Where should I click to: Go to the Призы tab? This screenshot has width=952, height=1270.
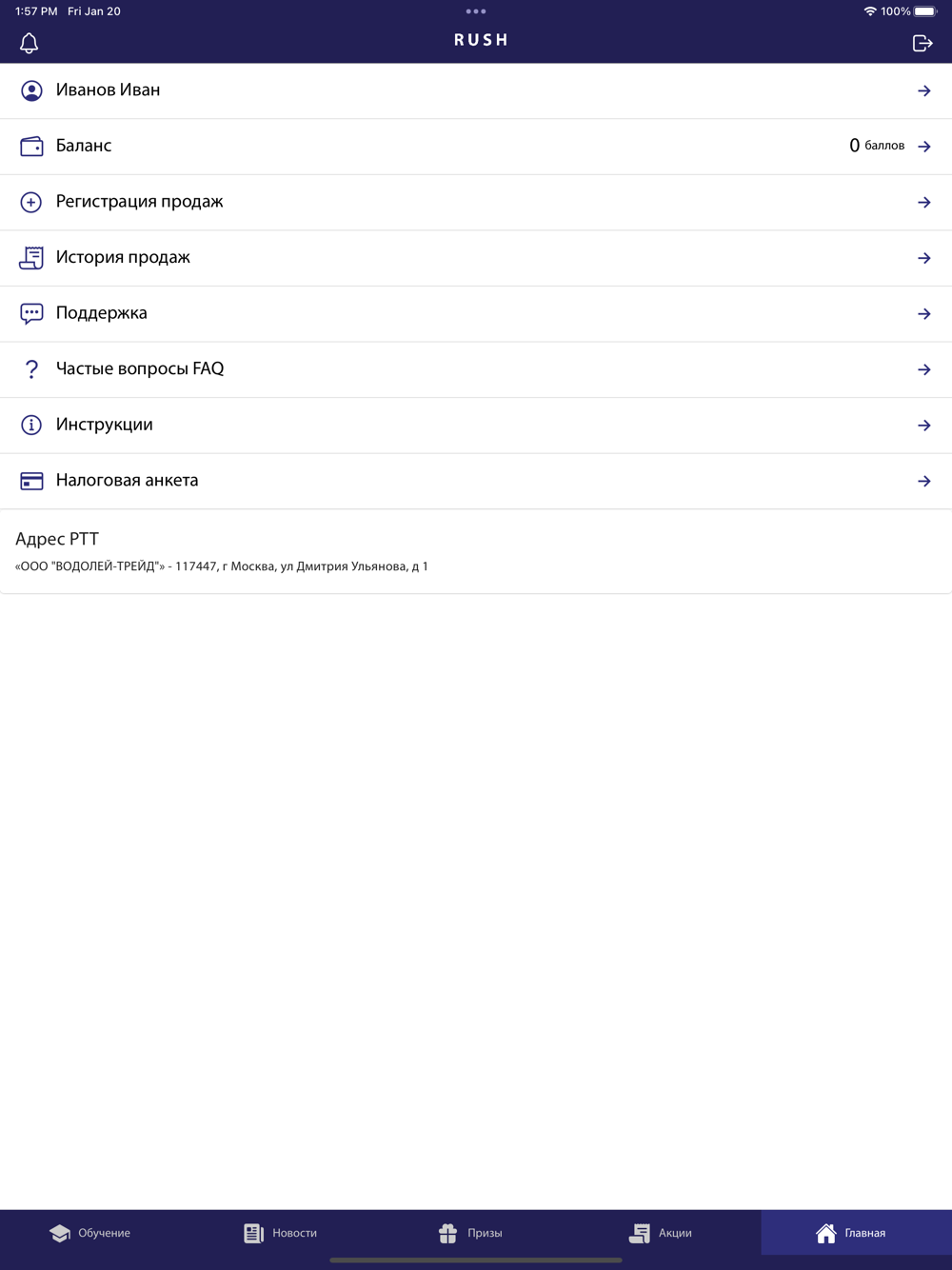point(471,1233)
